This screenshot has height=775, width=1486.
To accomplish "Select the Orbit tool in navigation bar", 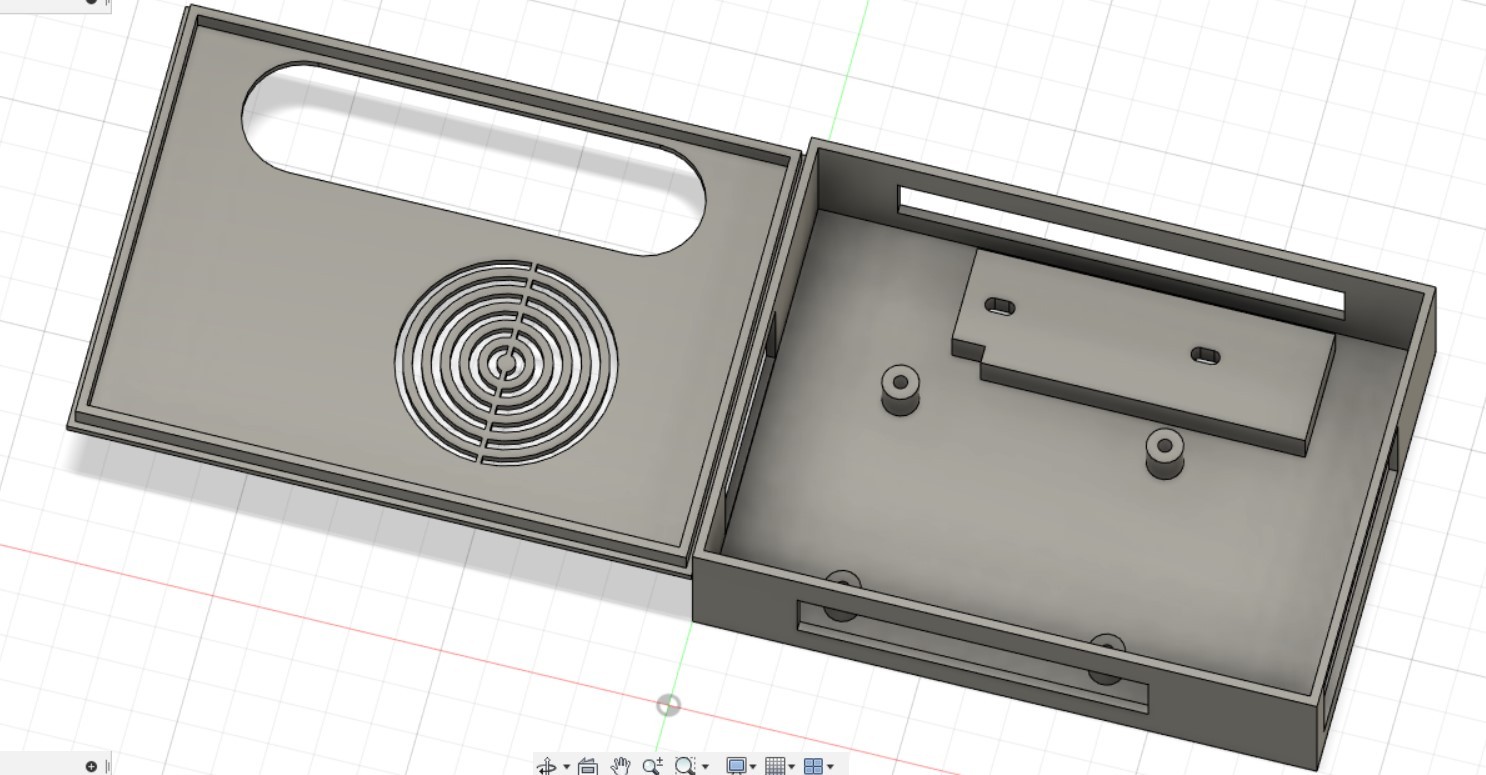I will [547, 767].
